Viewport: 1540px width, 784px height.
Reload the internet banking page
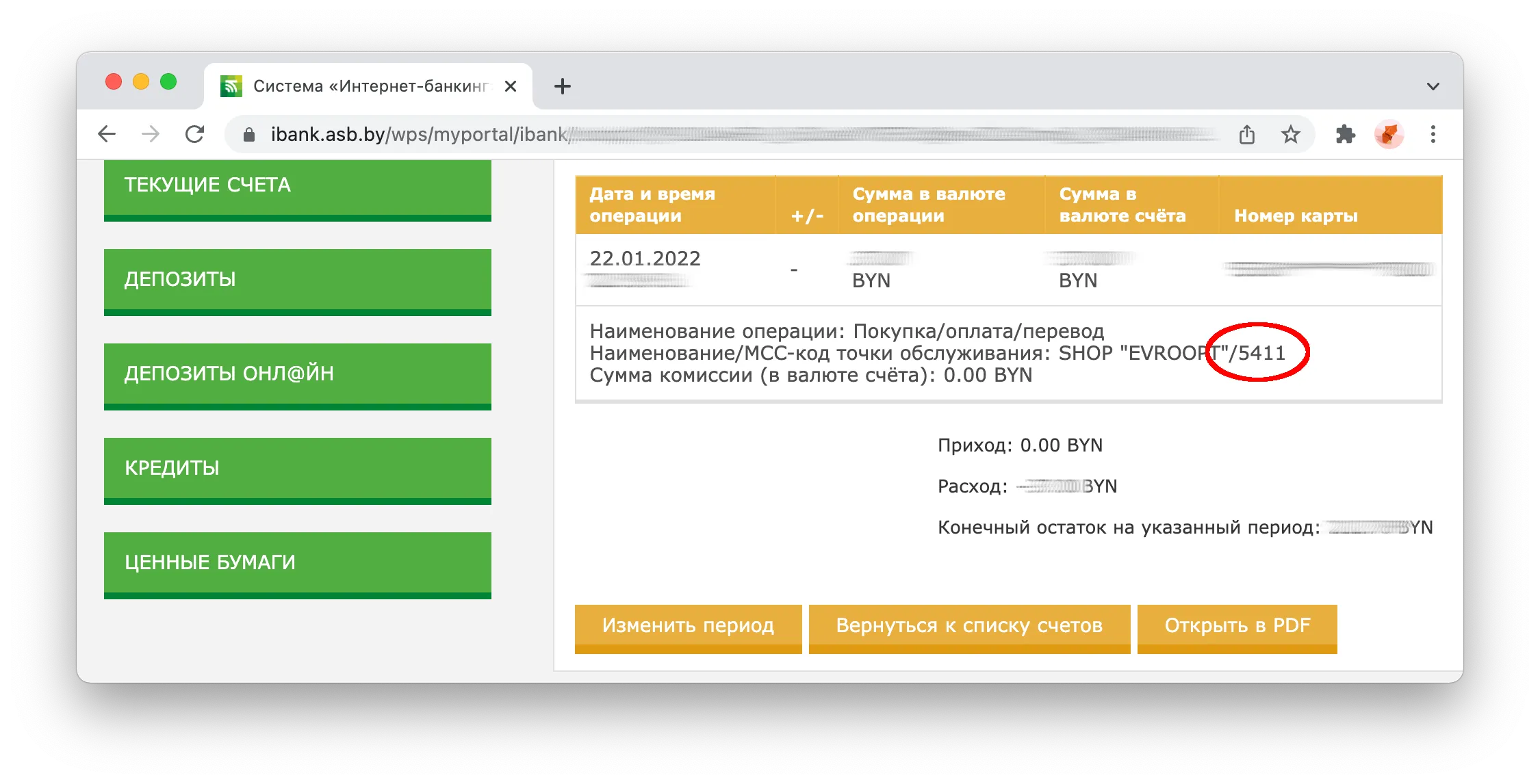[x=195, y=134]
